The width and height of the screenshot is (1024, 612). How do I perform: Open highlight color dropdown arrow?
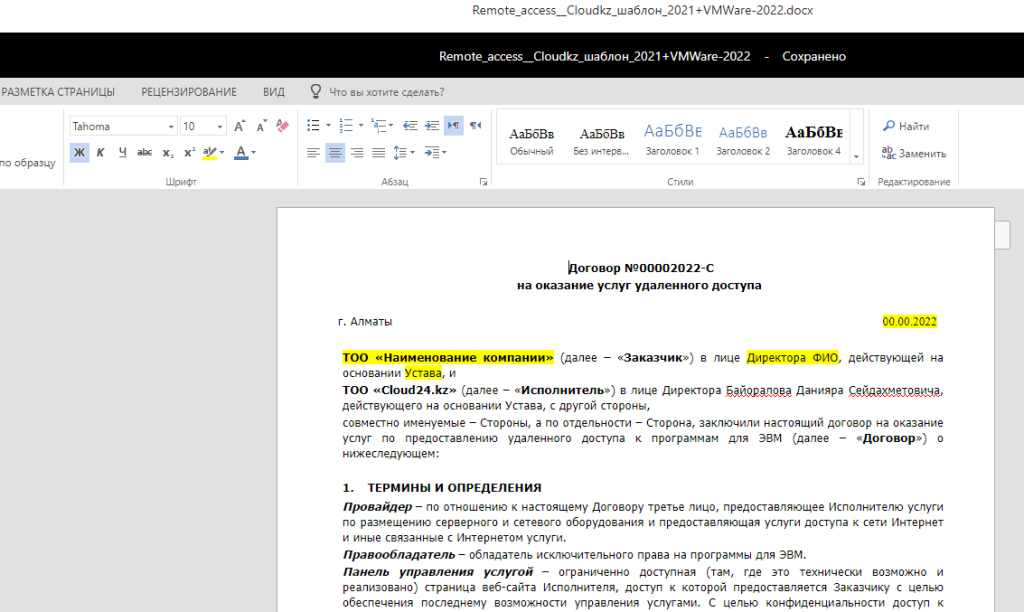pyautogui.click(x=222, y=153)
